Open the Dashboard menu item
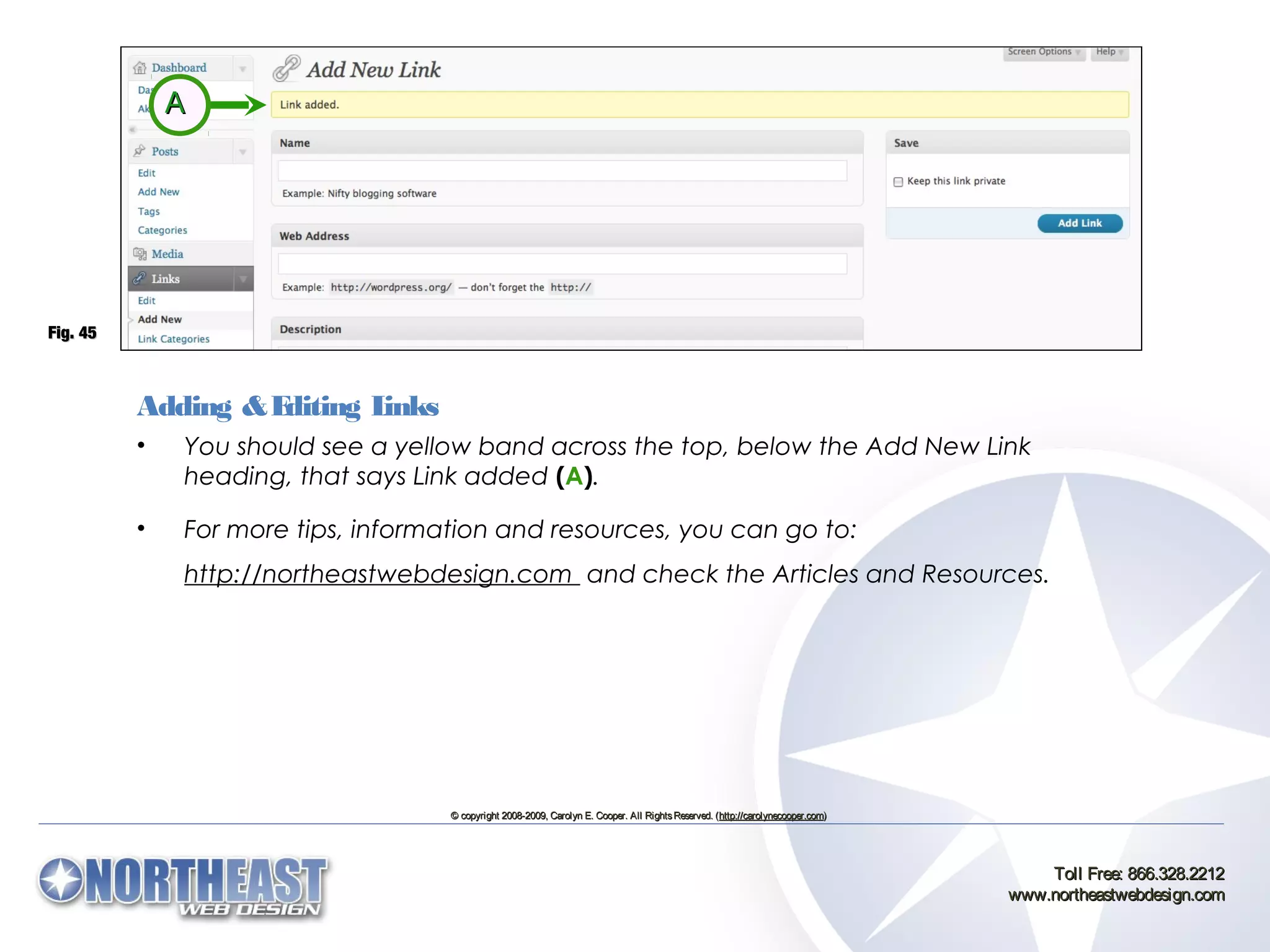 (179, 68)
